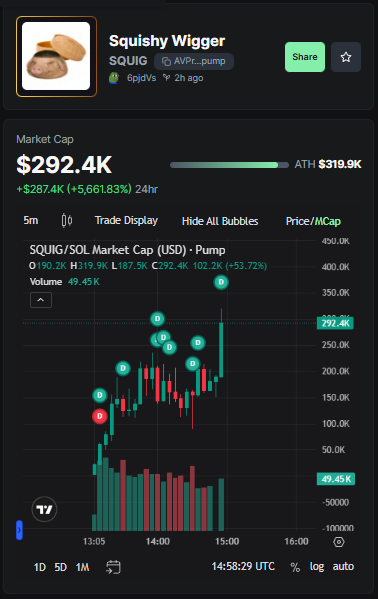Open the candlestick chart style icon
Image resolution: width=378 pixels, height=599 pixels.
tap(67, 220)
